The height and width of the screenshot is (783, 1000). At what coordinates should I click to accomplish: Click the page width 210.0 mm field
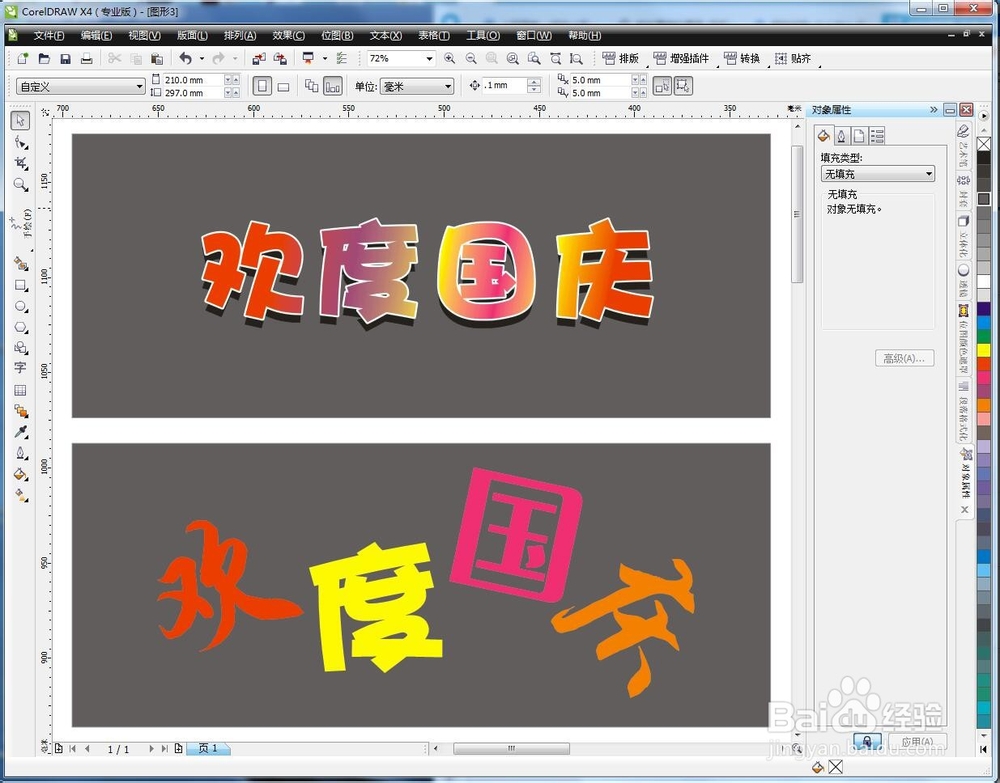[193, 80]
